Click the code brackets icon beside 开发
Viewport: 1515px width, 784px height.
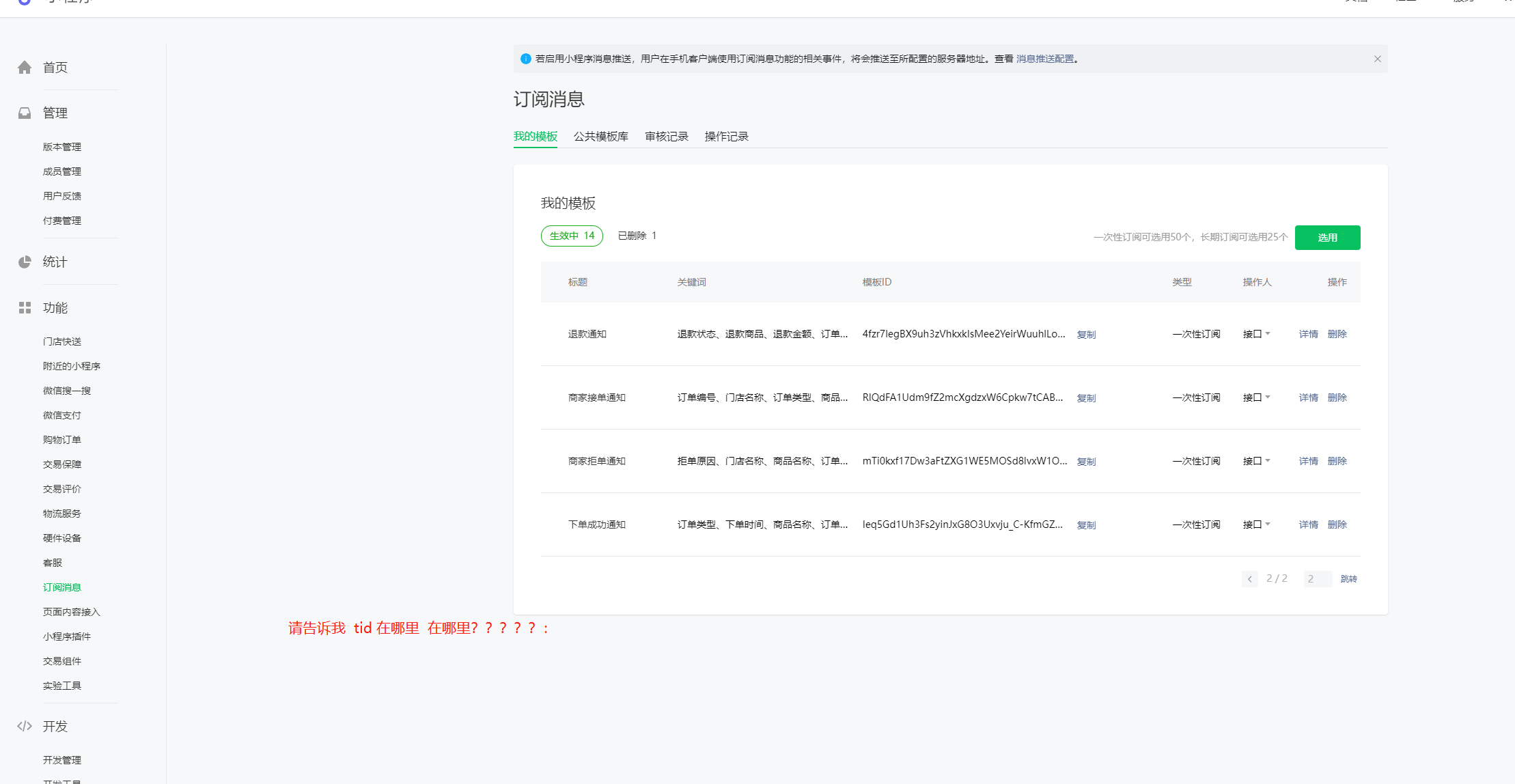(x=25, y=726)
